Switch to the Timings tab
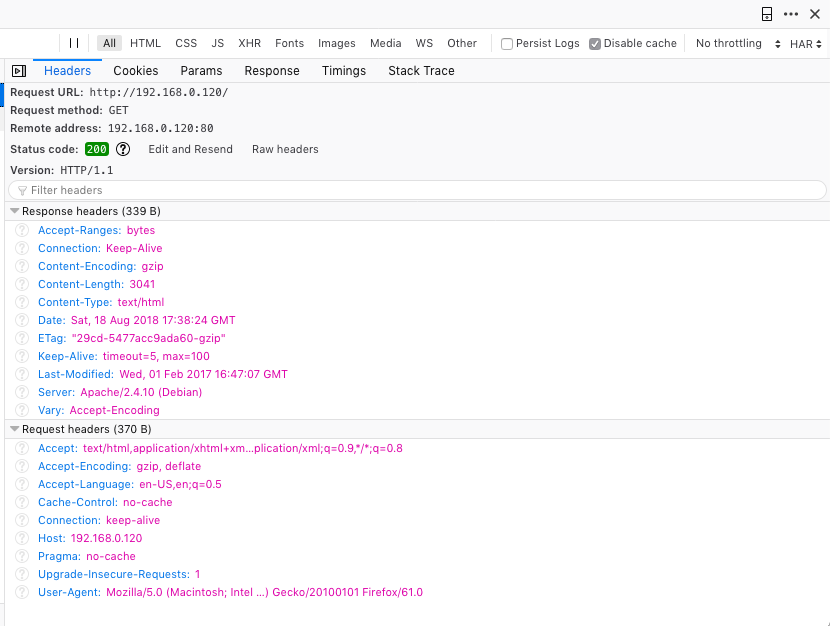The image size is (830, 626). [343, 70]
